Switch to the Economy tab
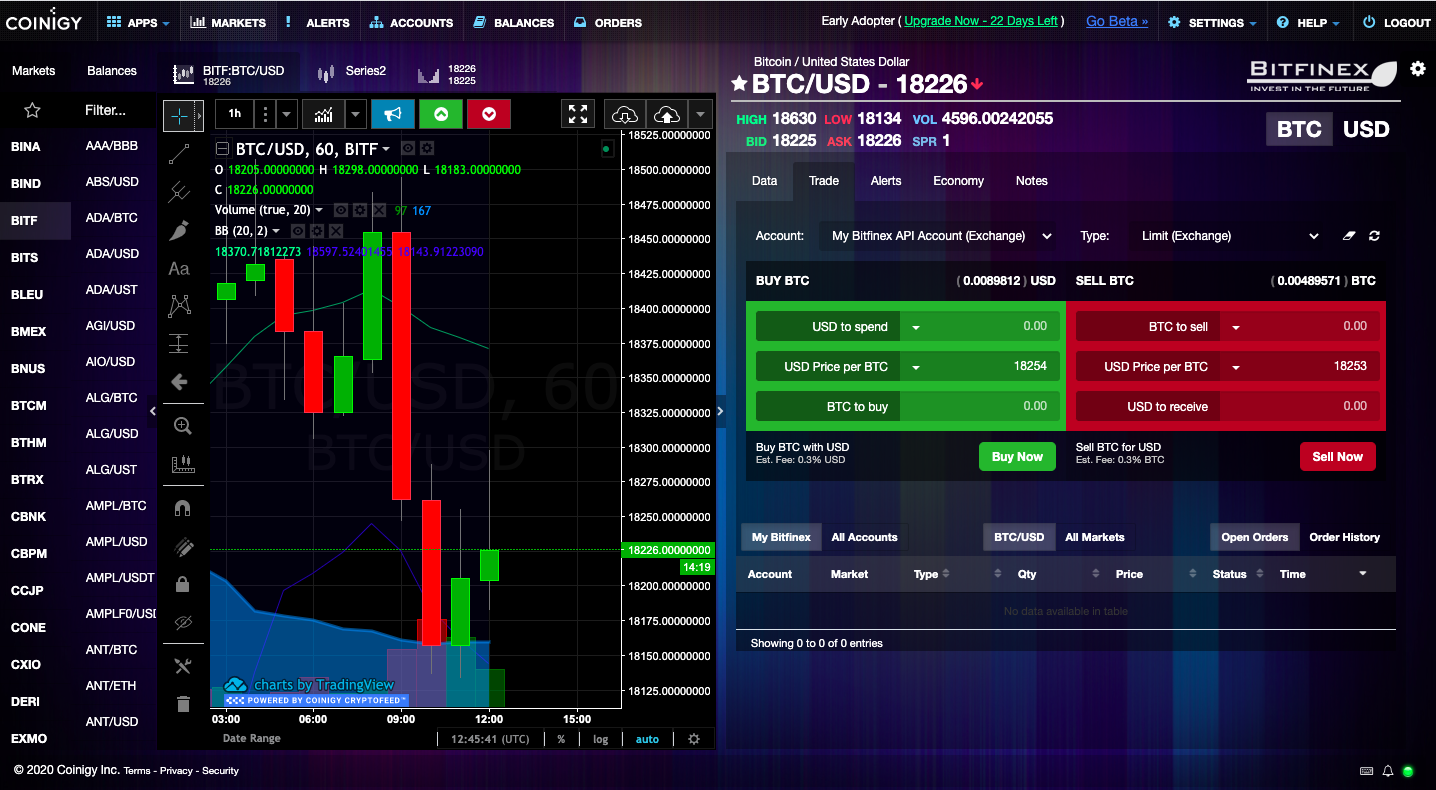Image resolution: width=1436 pixels, height=790 pixels. (958, 181)
